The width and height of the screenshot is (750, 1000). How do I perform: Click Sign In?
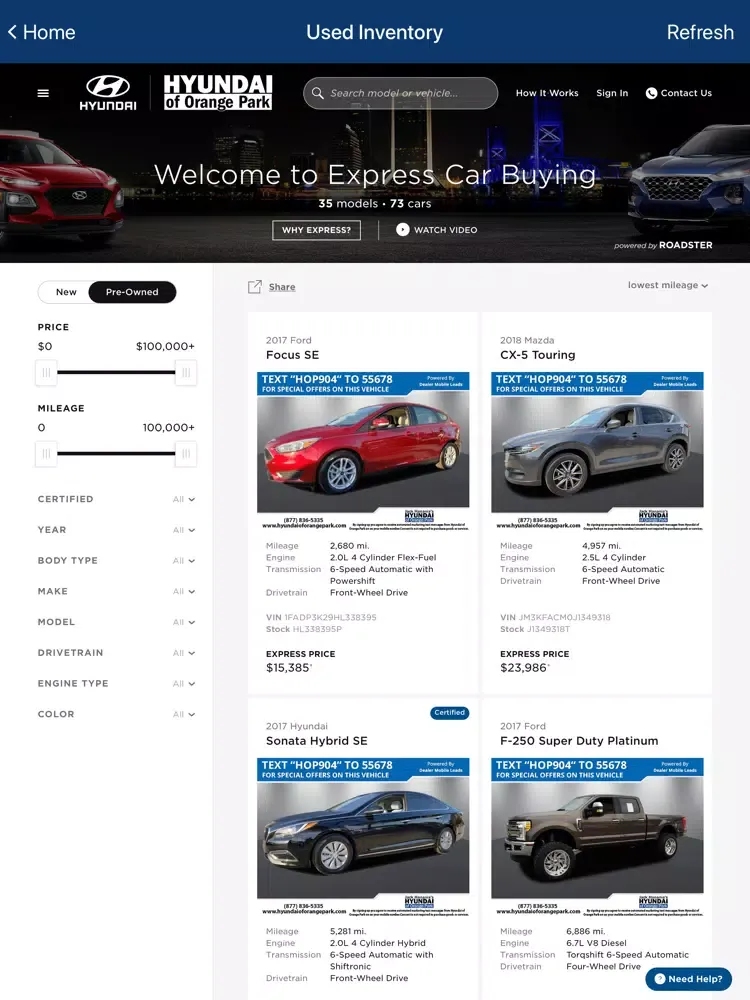click(x=612, y=93)
